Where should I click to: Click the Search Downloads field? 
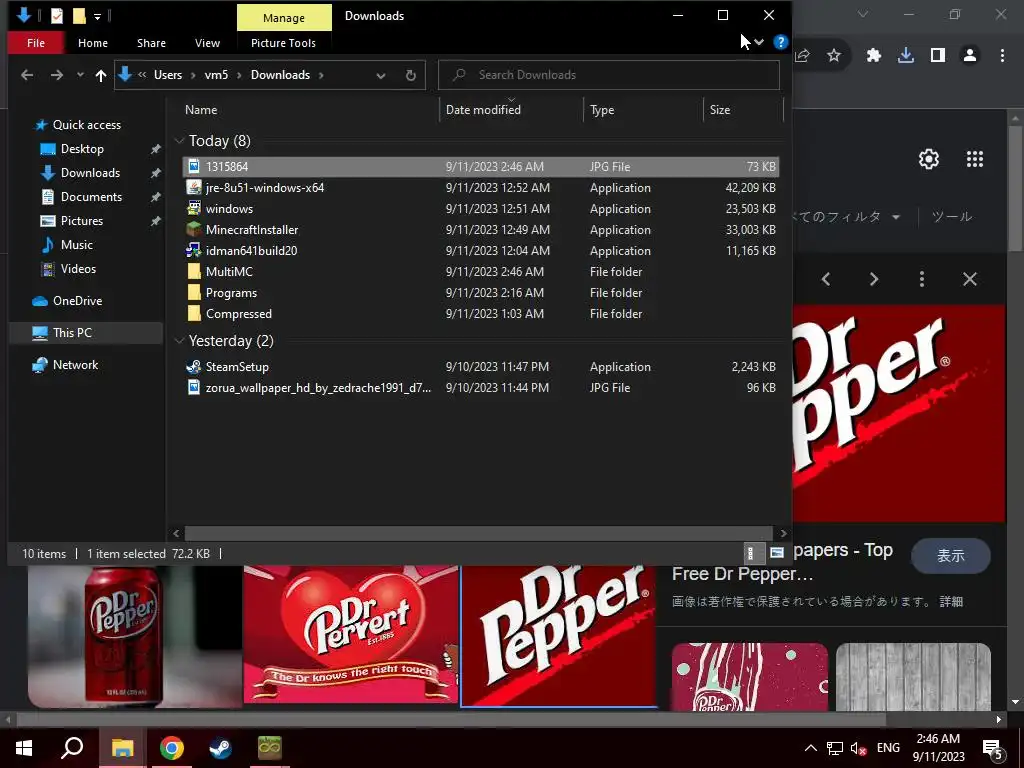click(609, 75)
